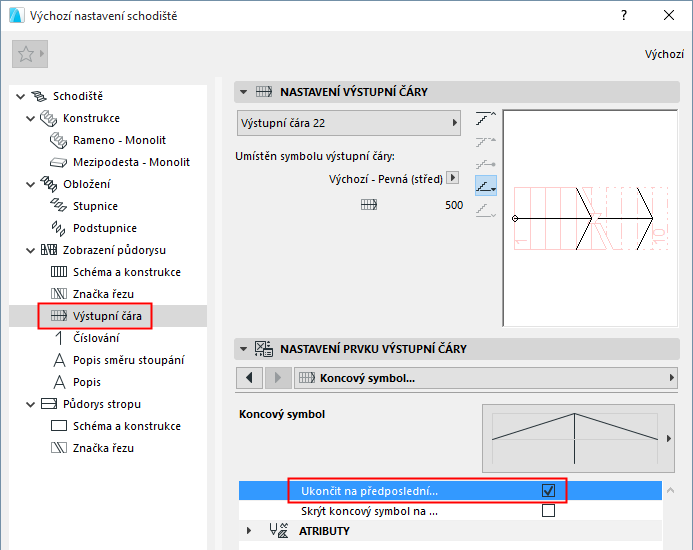The height and width of the screenshot is (550, 693).
Task: Click the Stupnice tread icon
Action: 58,206
